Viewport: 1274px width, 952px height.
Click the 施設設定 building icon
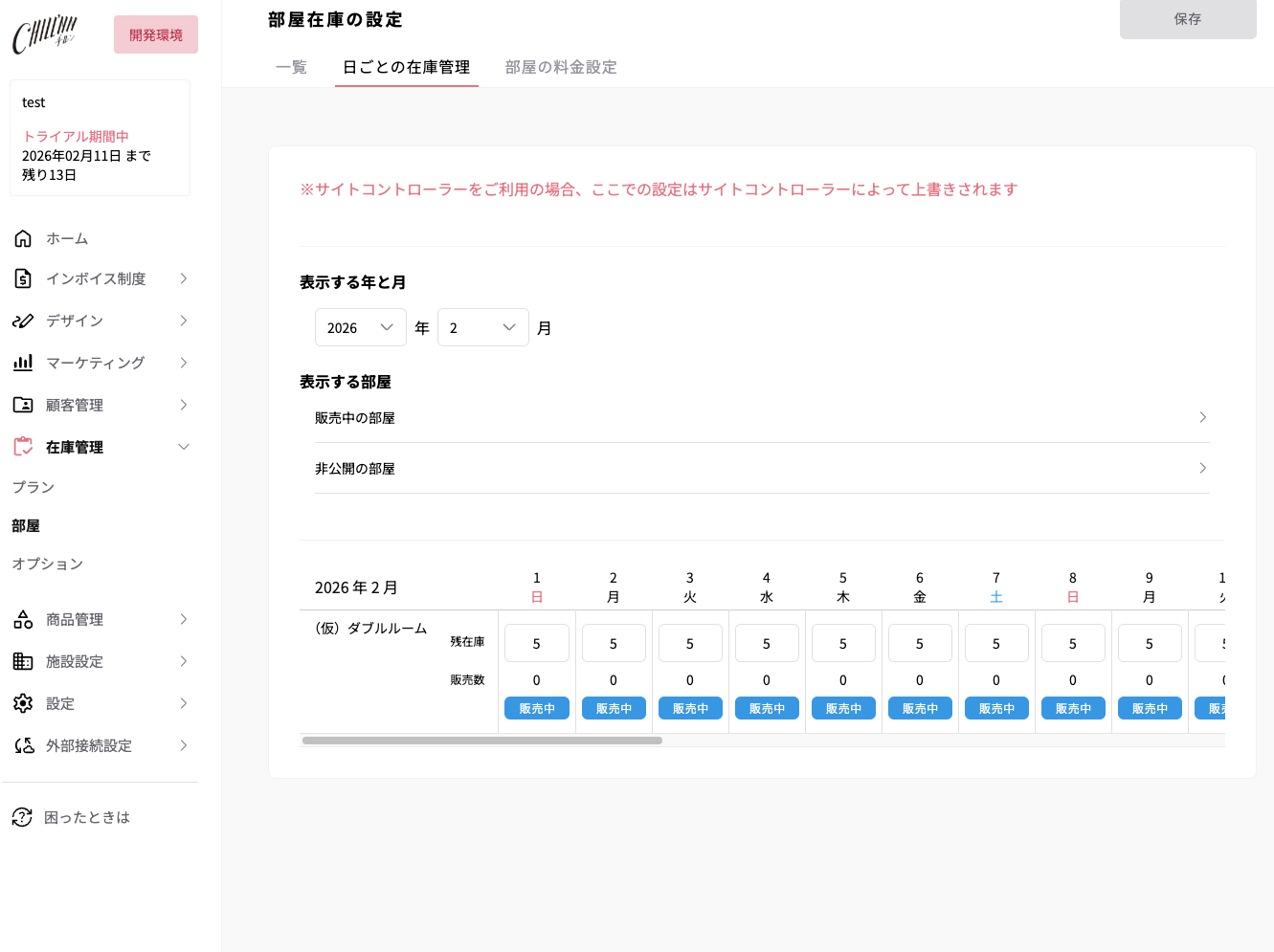coord(23,661)
